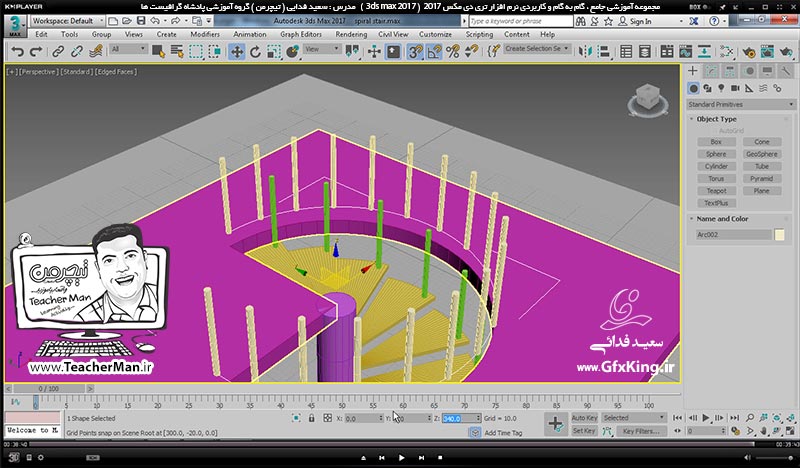Screen dimensions: 800x468
Task: Activate the Select and Move tool
Action: [237, 52]
